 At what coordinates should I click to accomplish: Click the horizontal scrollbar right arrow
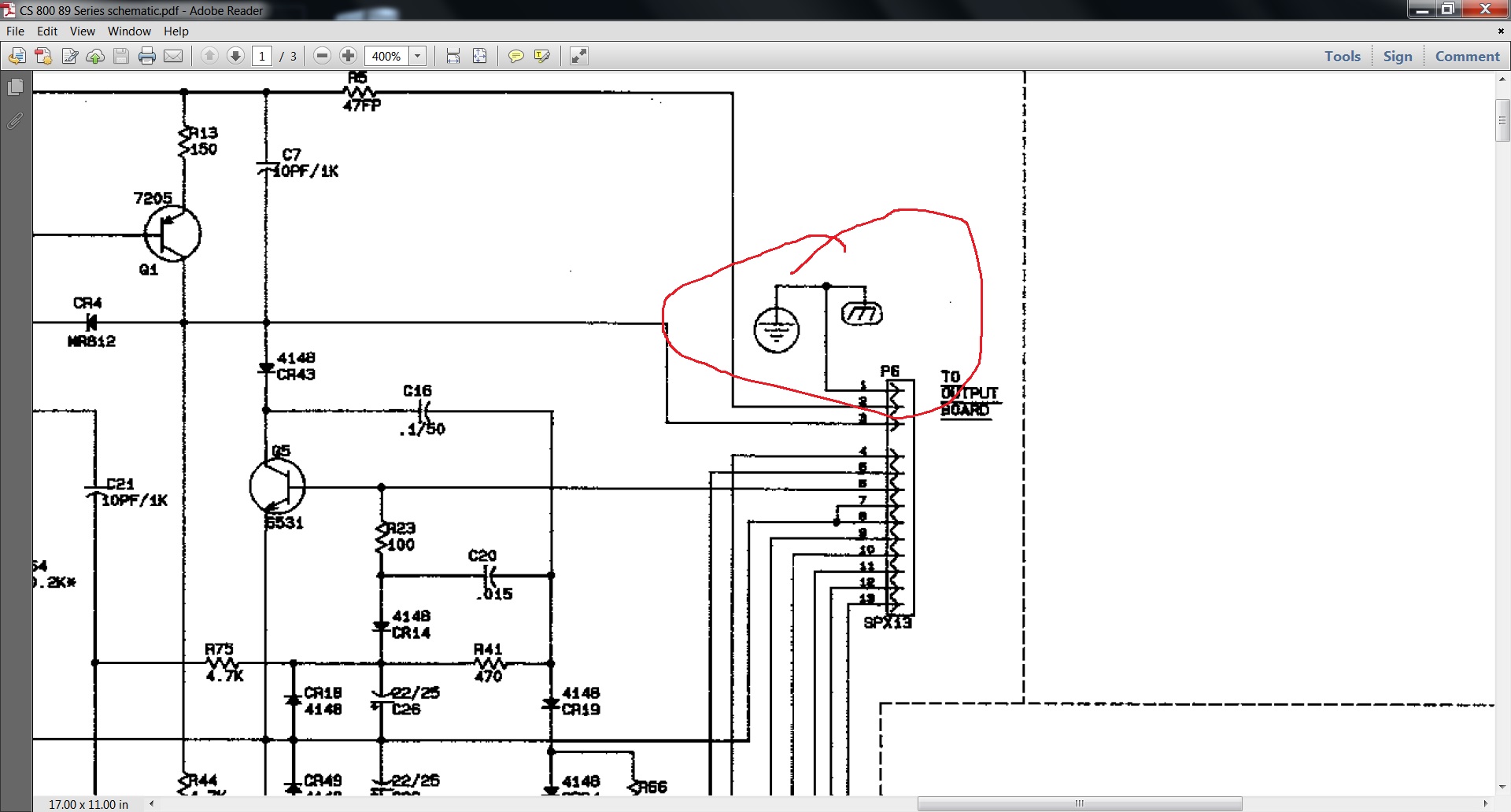[1485, 803]
